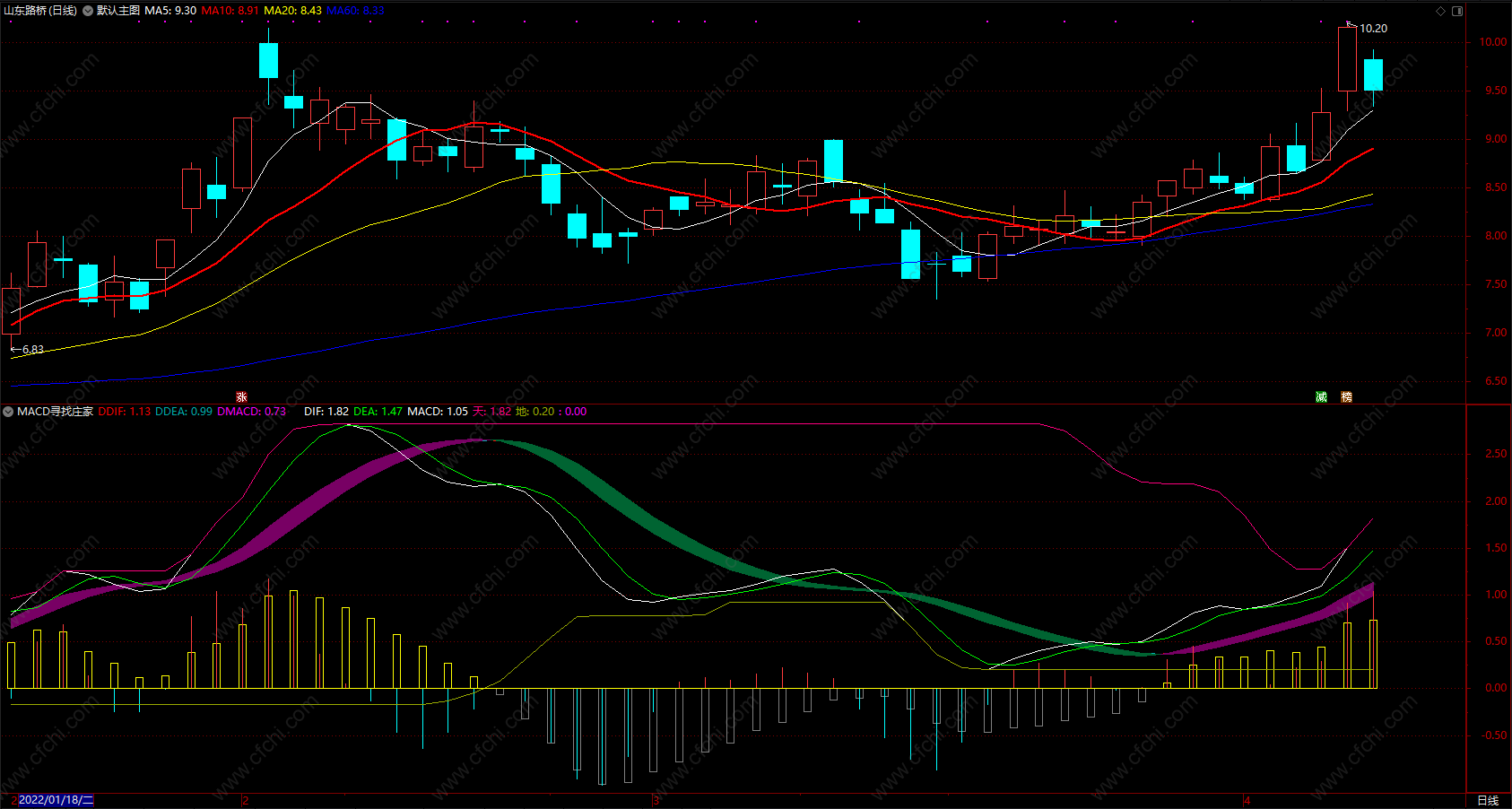Click the 7.50 price axis label
Image resolution: width=1512 pixels, height=809 pixels.
tap(1496, 284)
